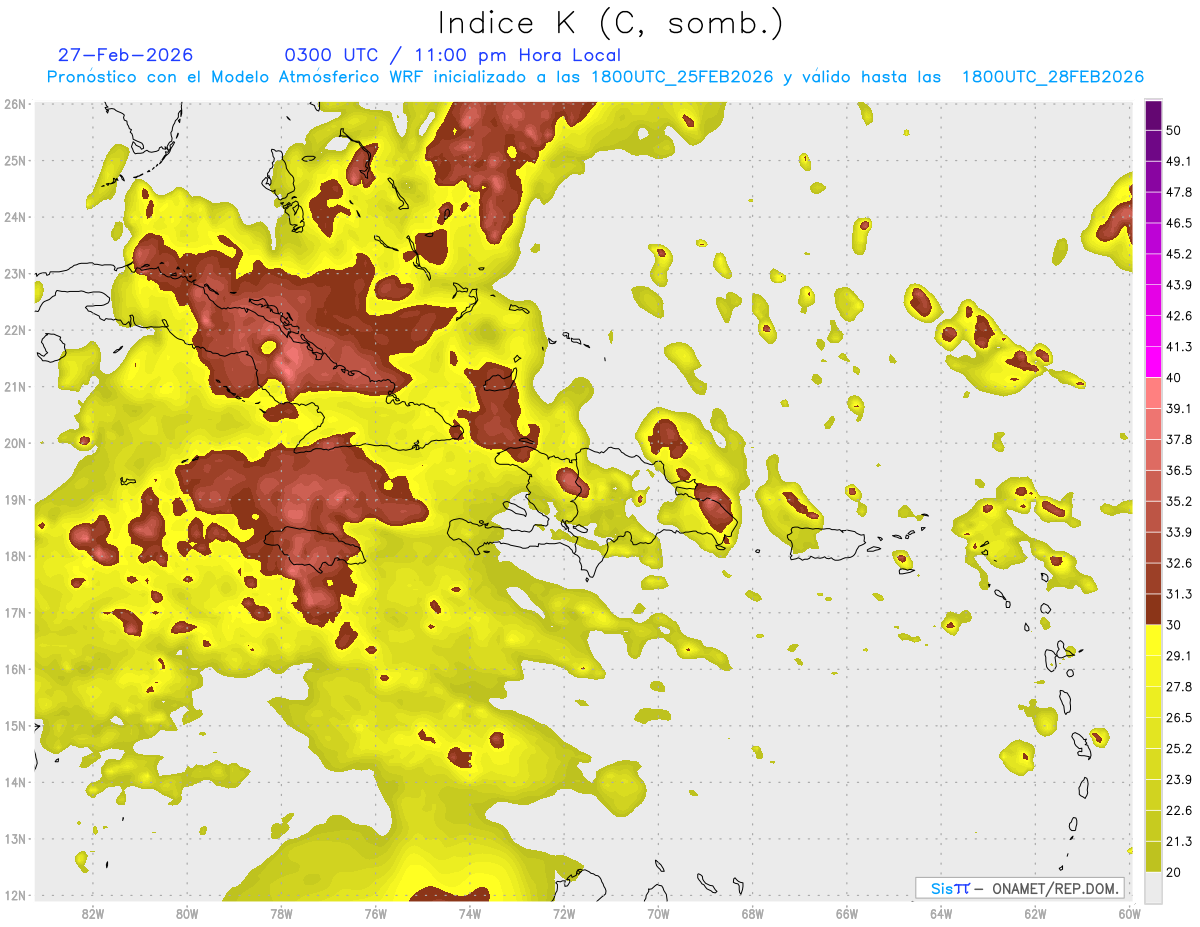This screenshot has width=1200, height=927.
Task: Select scale value '32.6'
Action: [x=1179, y=563]
